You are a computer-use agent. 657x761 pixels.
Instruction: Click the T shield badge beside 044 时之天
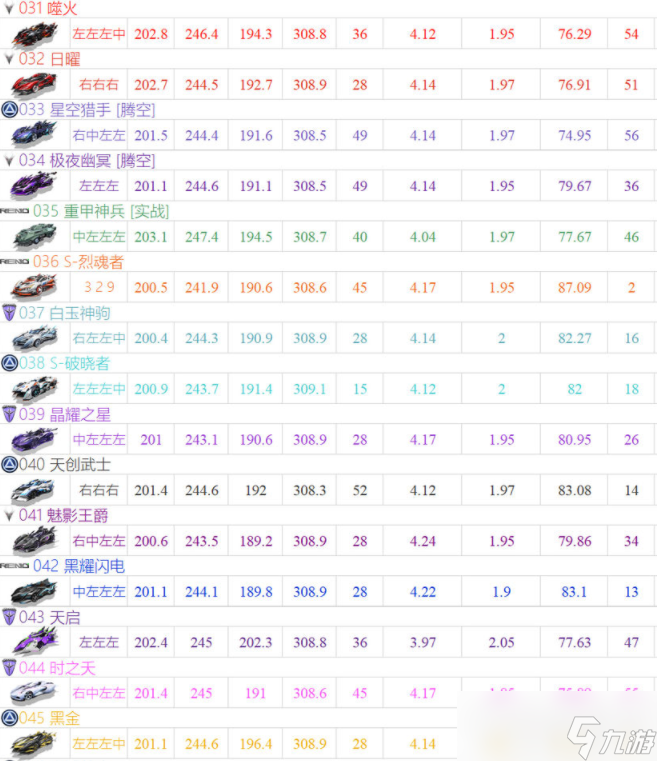9,667
